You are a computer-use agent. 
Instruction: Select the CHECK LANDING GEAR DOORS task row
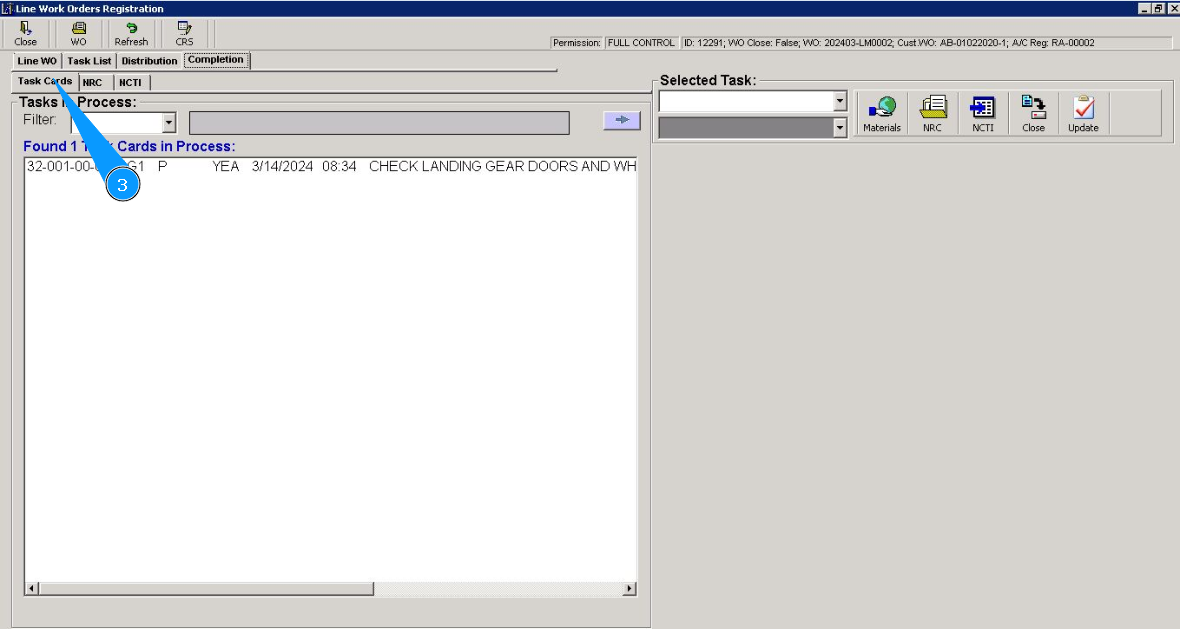click(331, 166)
